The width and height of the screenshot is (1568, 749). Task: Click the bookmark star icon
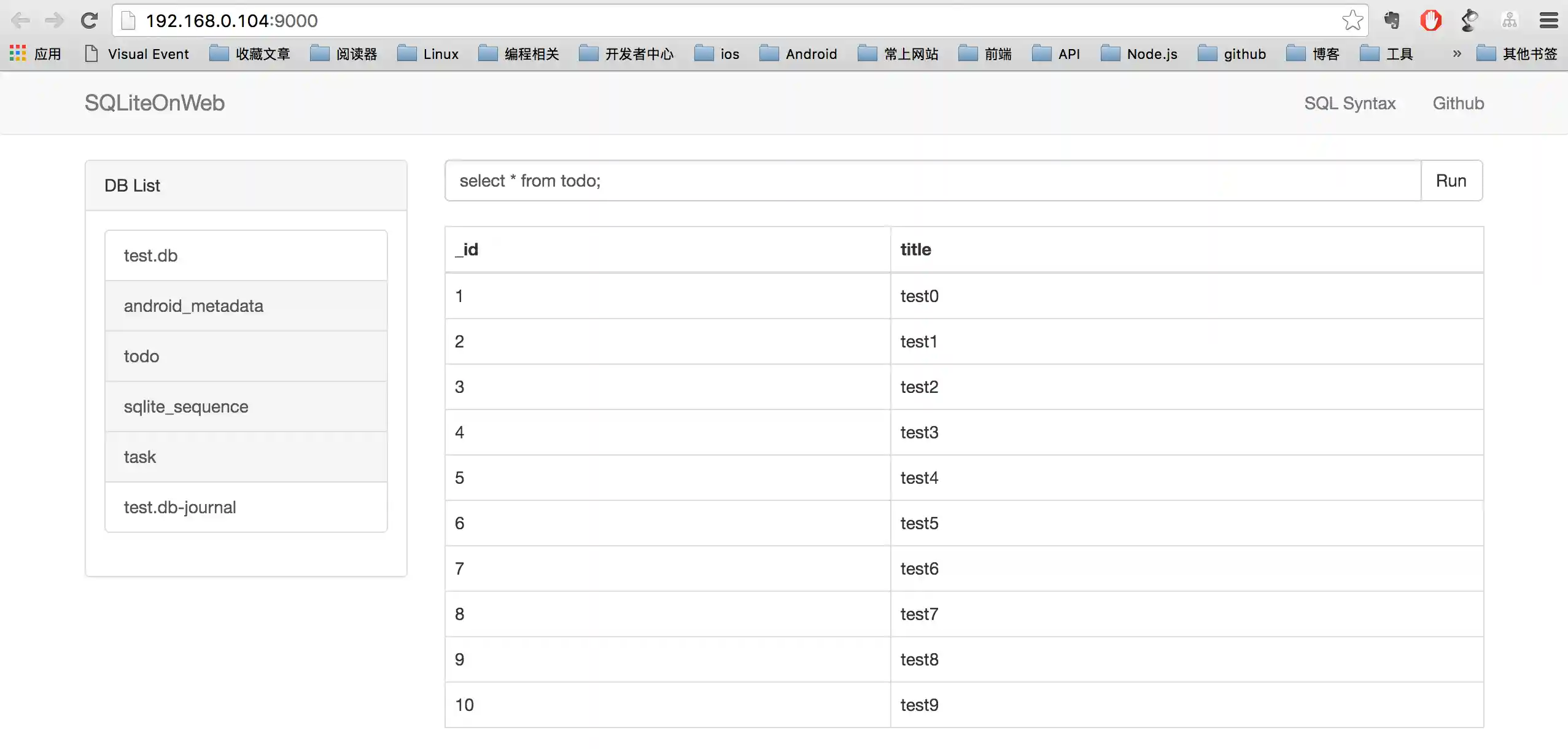(1352, 21)
